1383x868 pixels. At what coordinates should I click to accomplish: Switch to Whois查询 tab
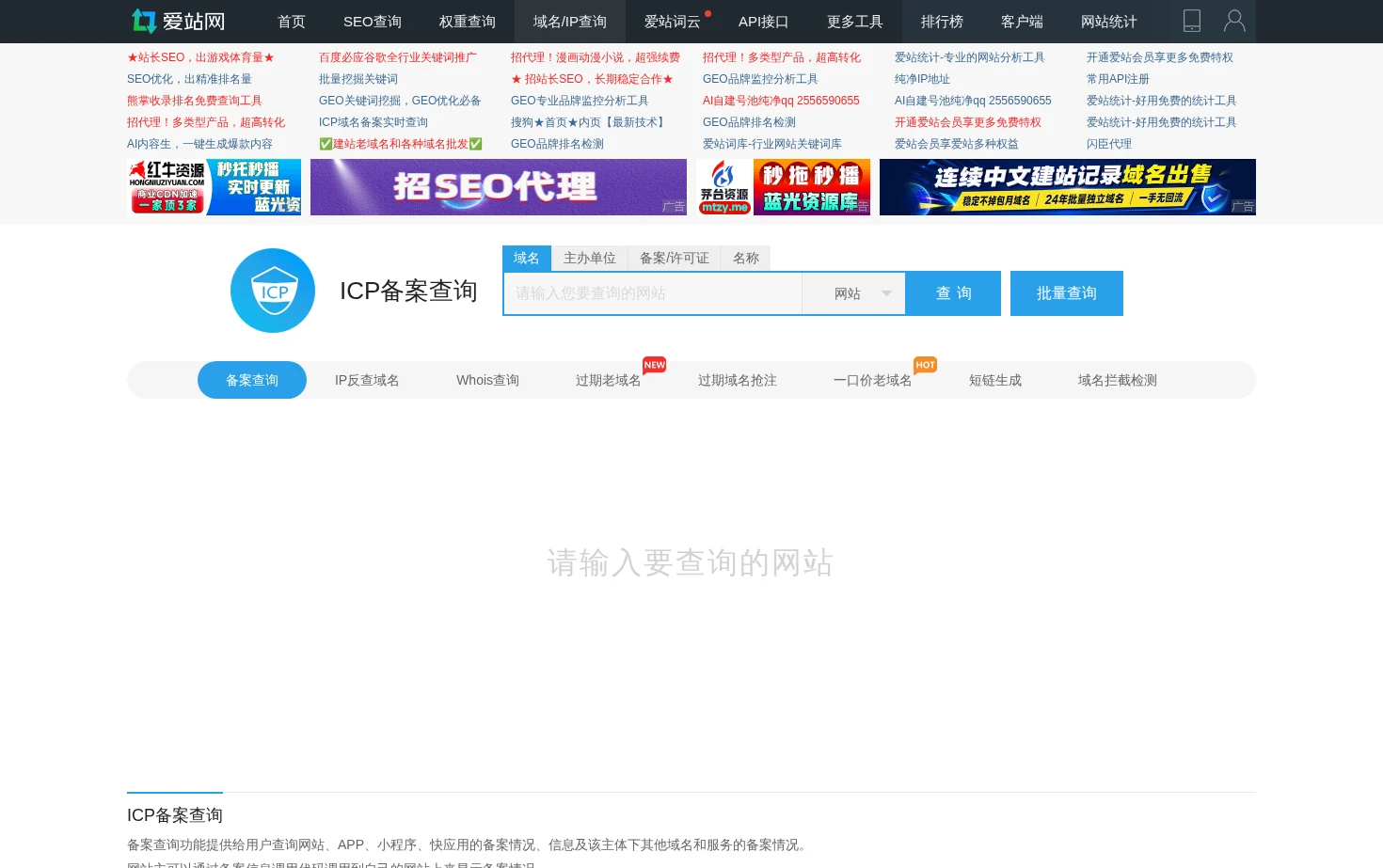488,380
